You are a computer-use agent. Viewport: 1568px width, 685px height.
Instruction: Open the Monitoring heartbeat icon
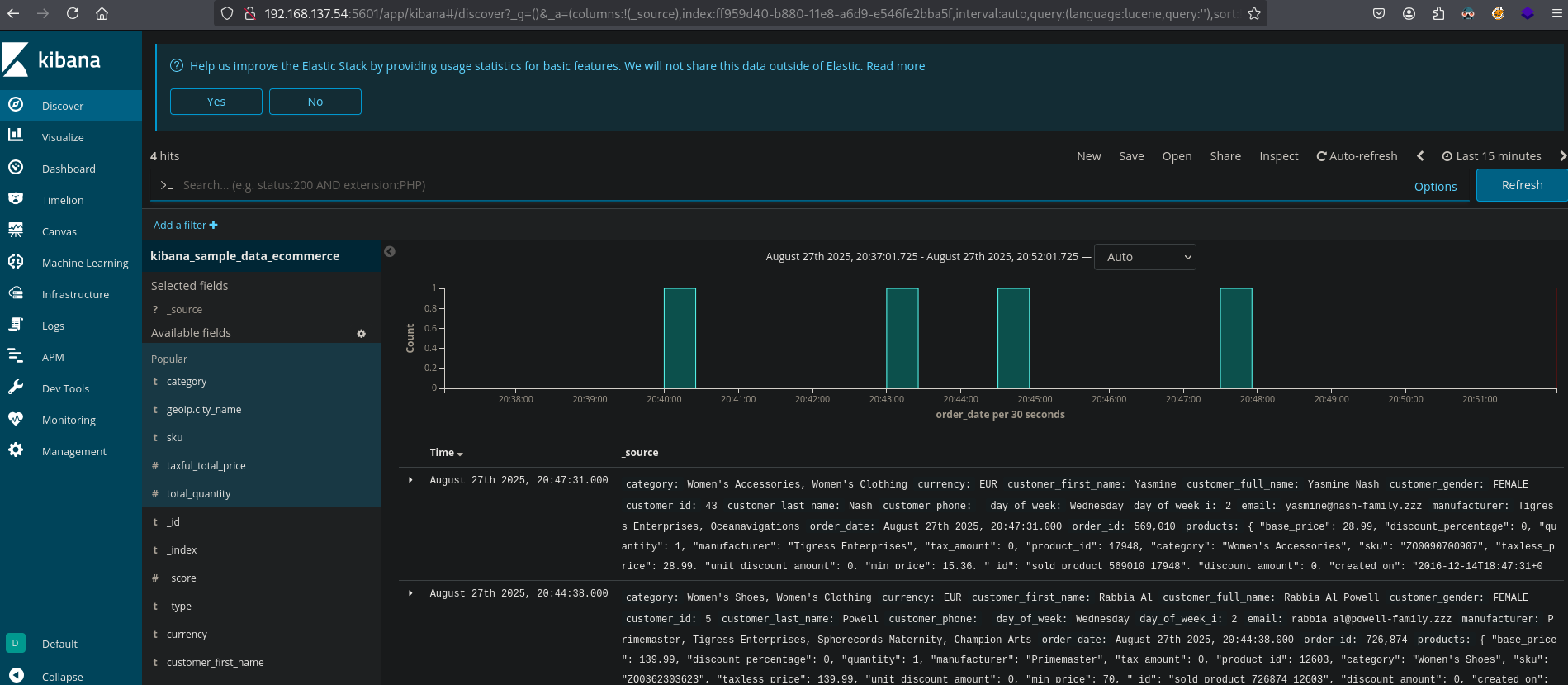(x=16, y=419)
